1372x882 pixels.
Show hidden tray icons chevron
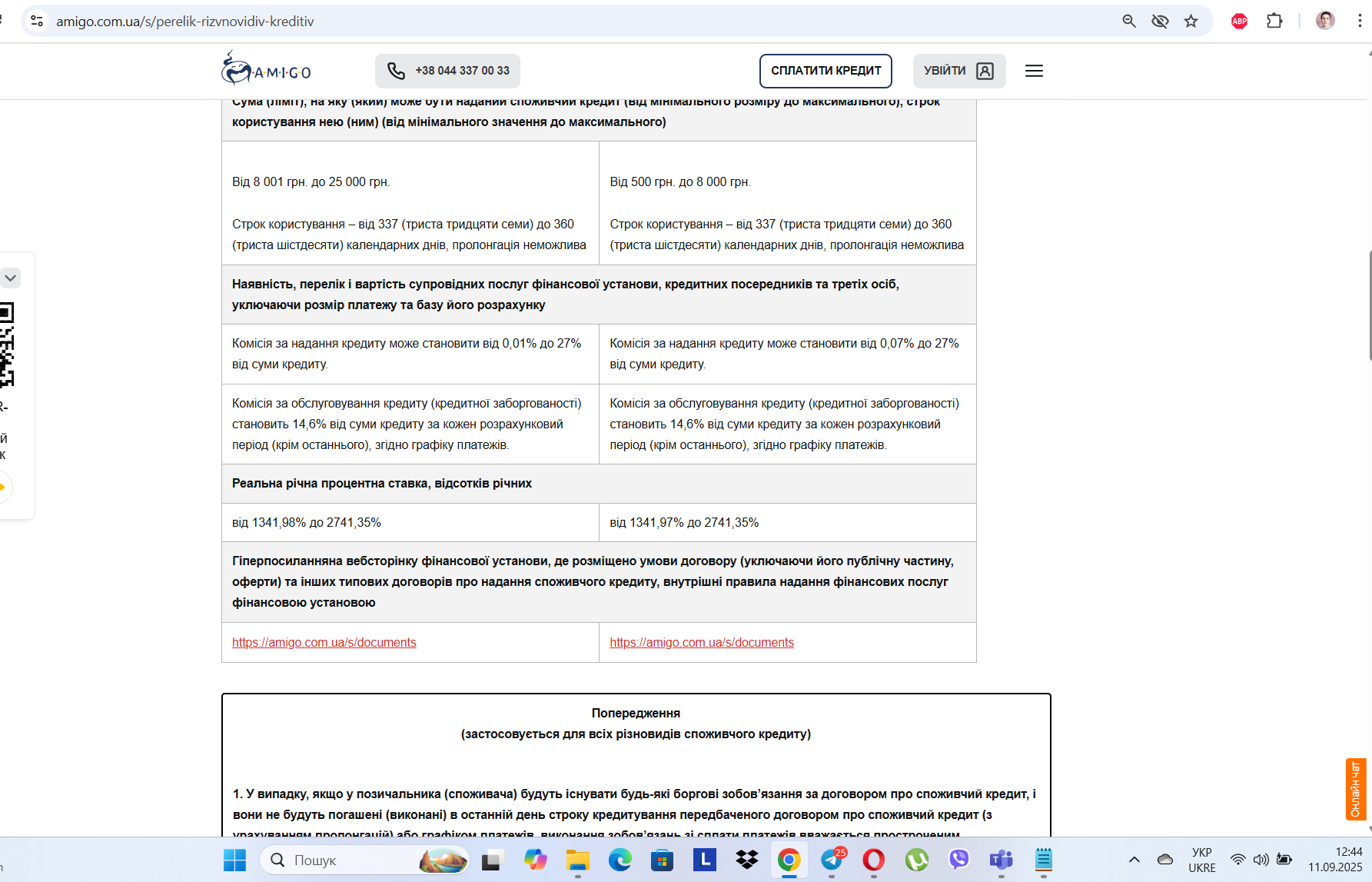(1134, 860)
